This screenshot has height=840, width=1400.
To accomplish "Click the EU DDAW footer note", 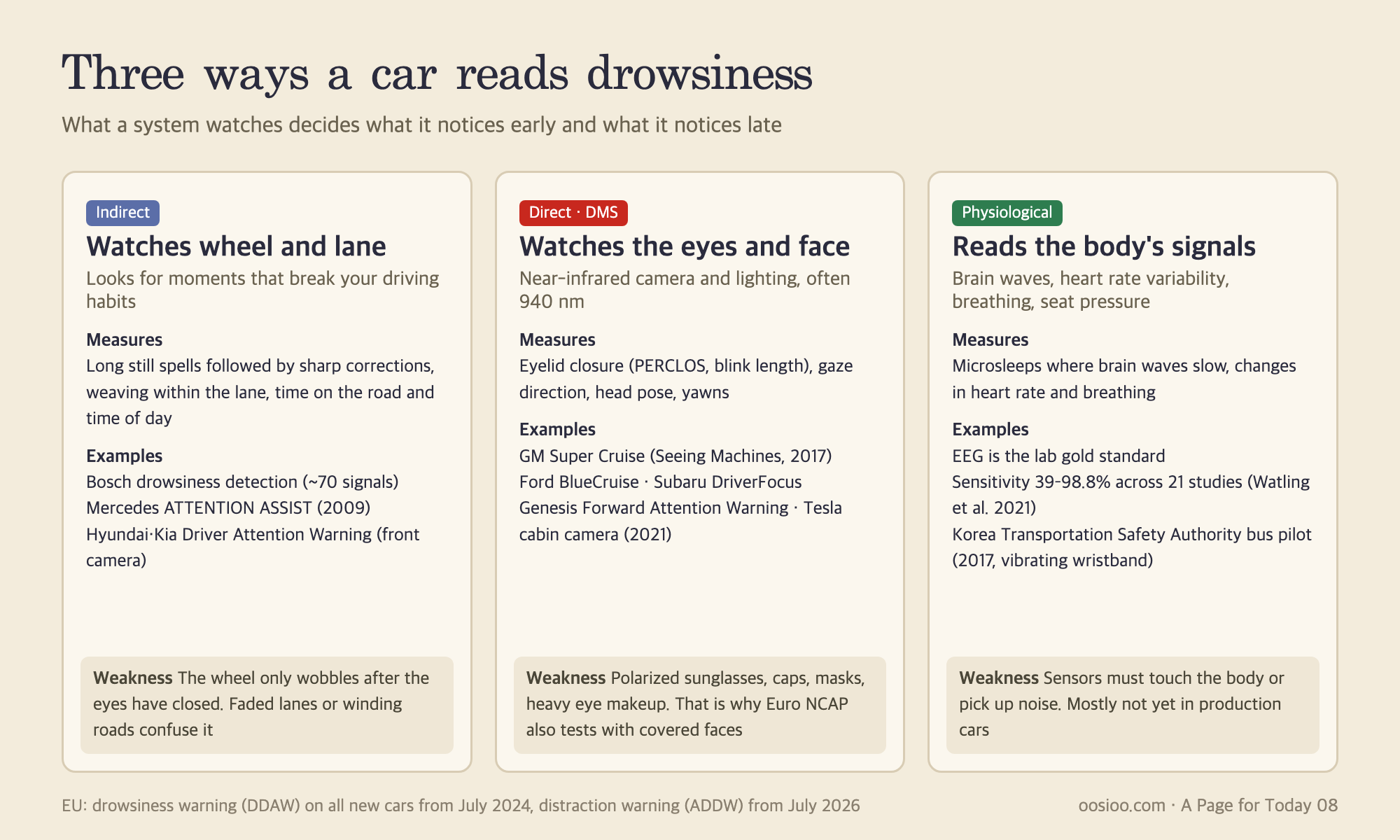I will pyautogui.click(x=461, y=805).
